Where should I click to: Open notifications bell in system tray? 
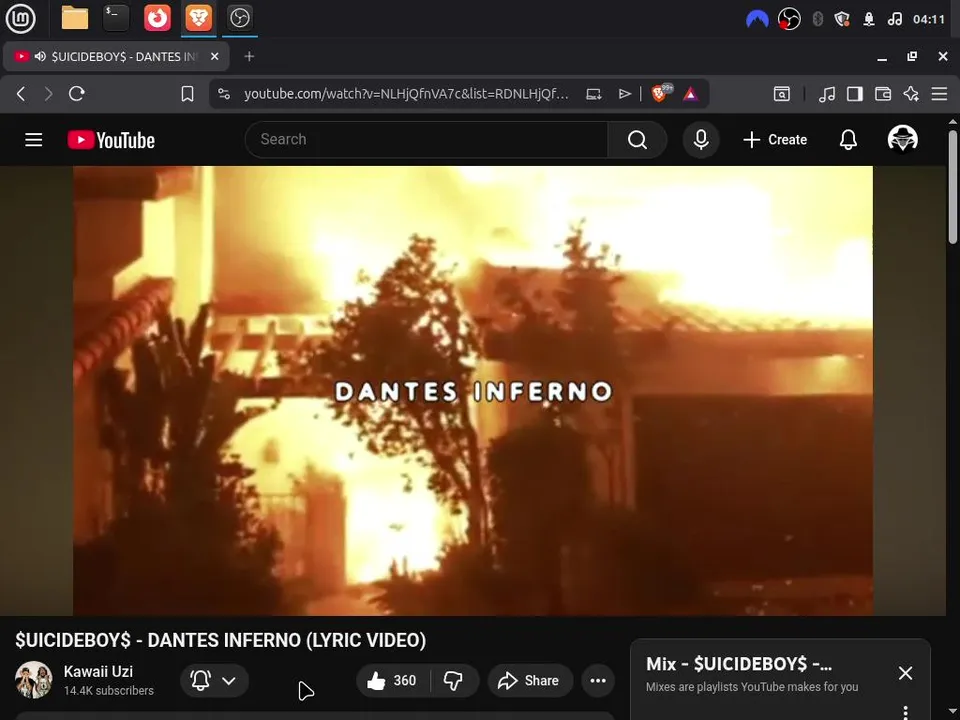tap(868, 20)
